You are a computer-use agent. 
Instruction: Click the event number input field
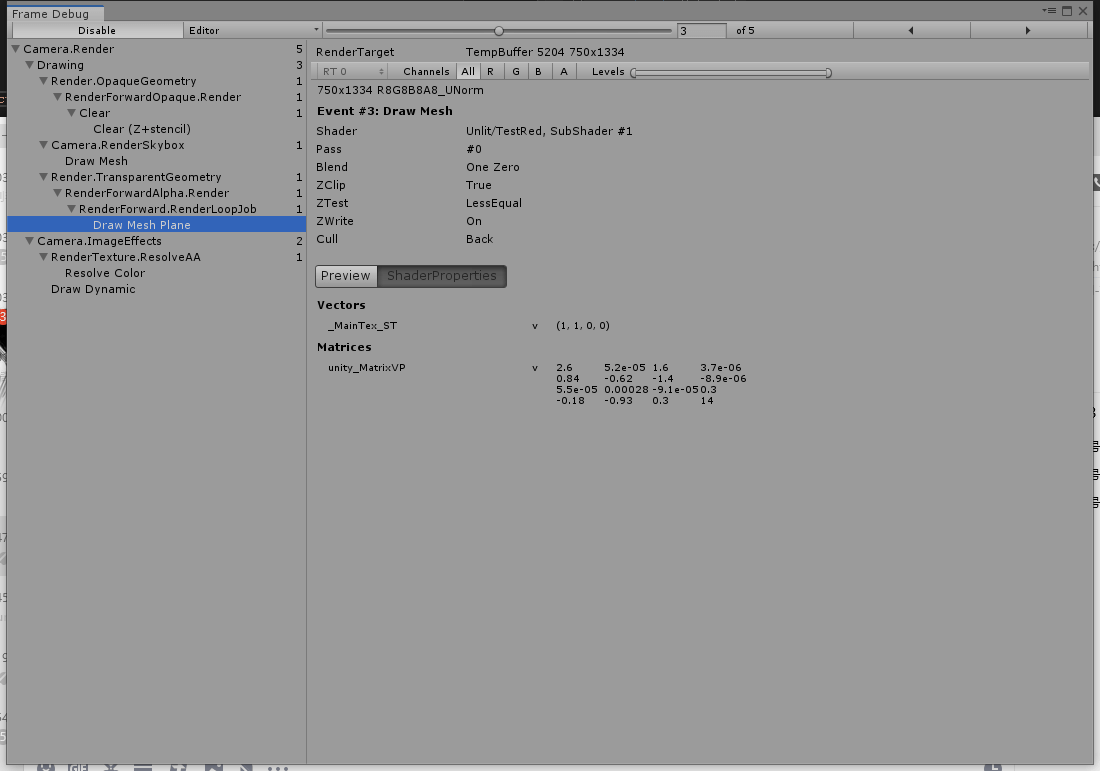[x=702, y=30]
